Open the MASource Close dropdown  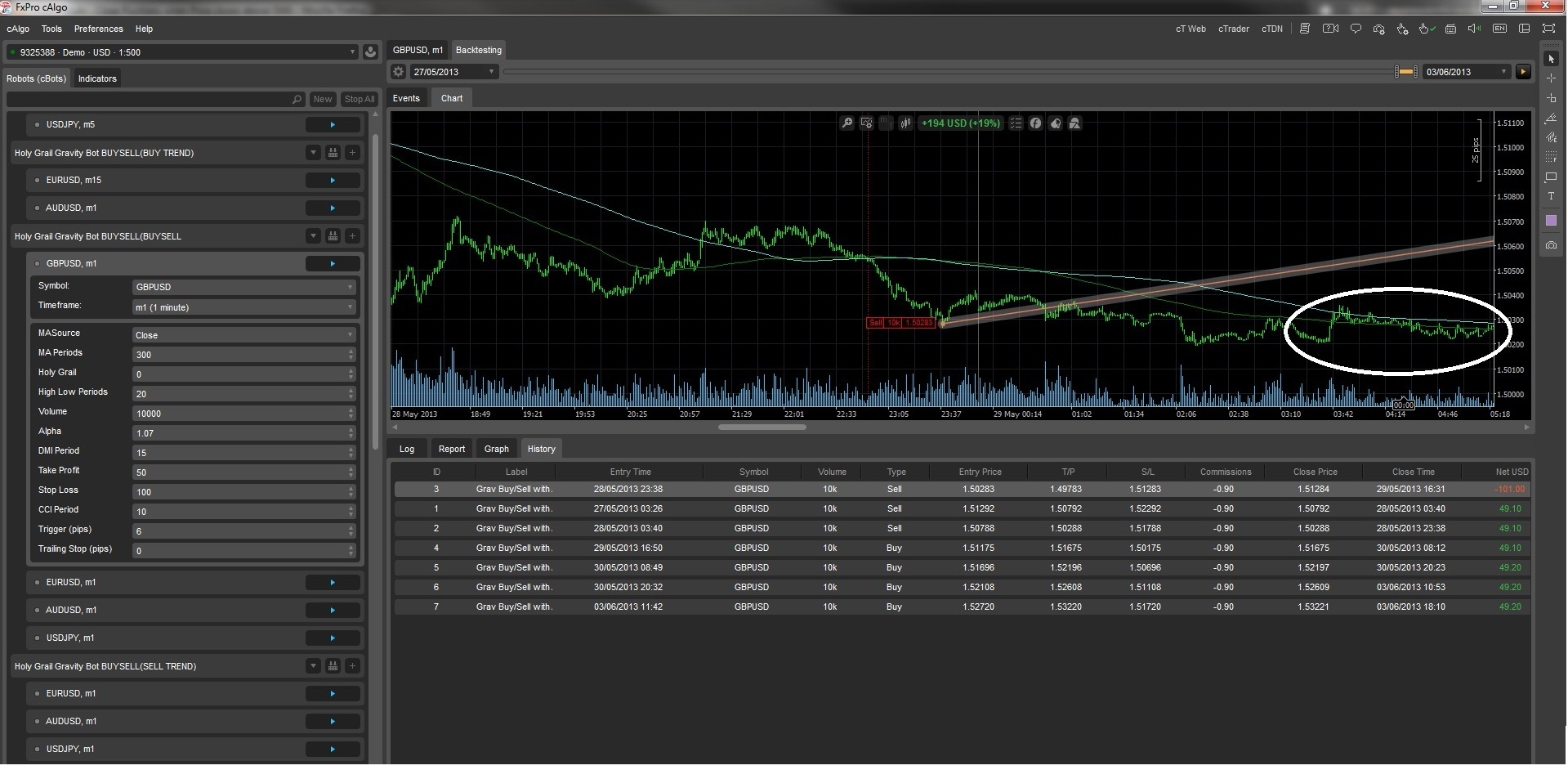point(243,335)
